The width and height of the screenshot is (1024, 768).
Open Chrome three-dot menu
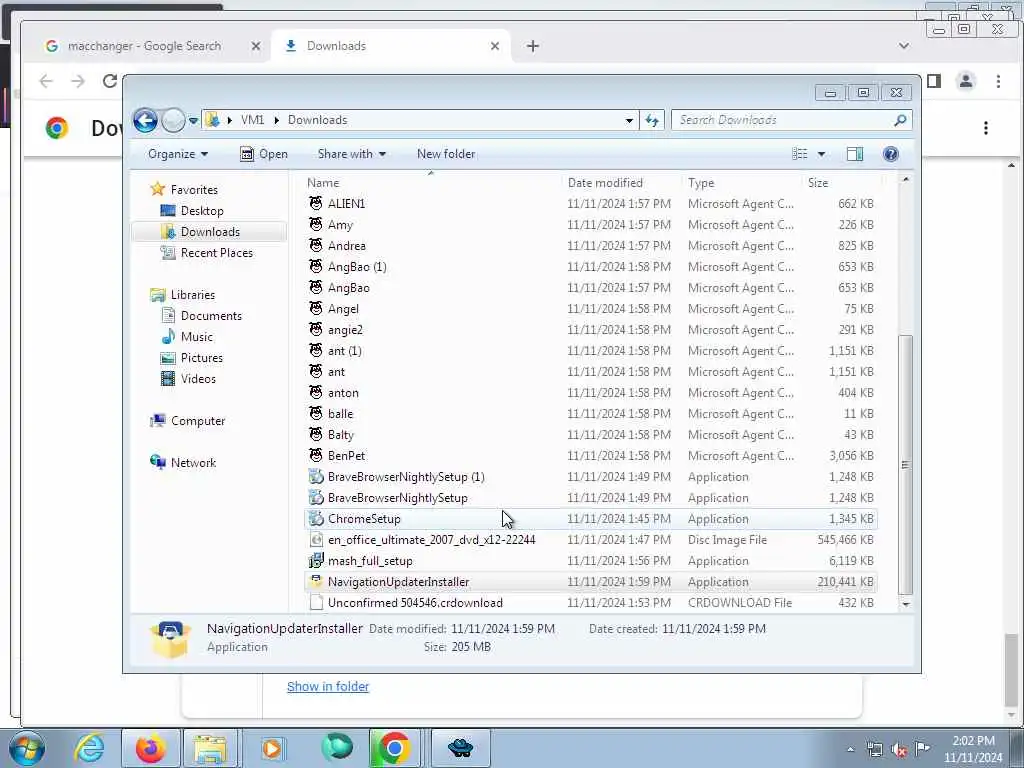click(x=998, y=81)
